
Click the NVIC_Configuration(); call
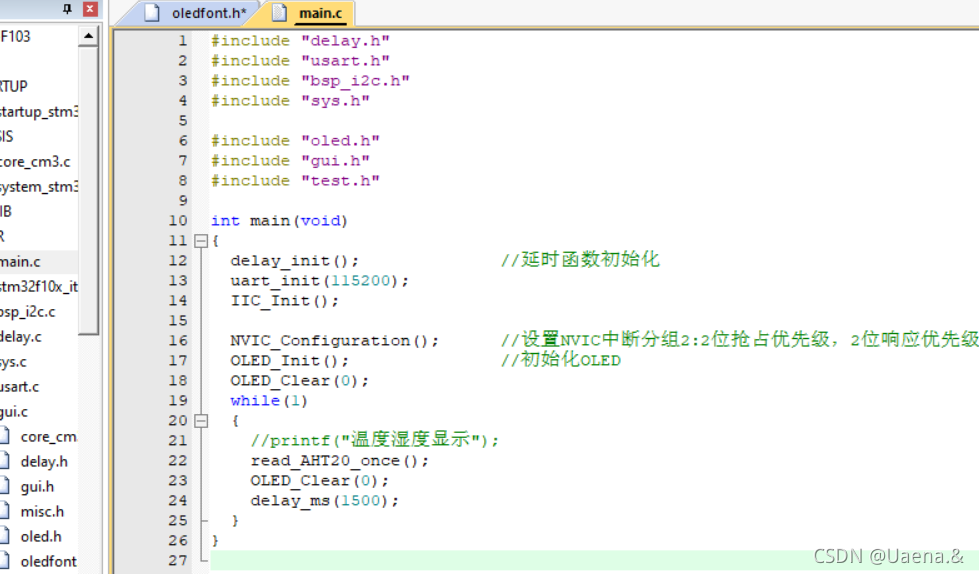tap(335, 340)
